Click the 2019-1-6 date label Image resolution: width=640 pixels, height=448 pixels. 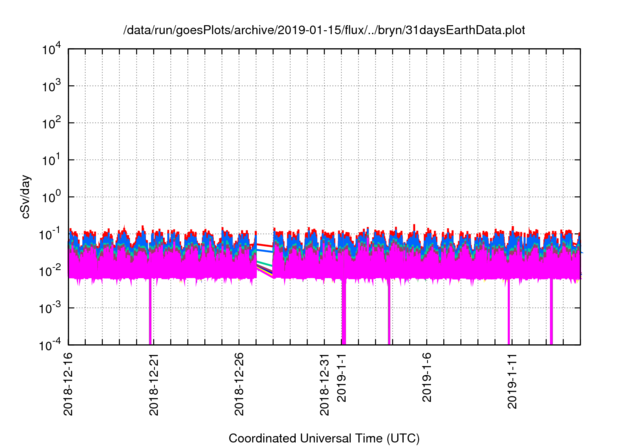click(x=427, y=377)
